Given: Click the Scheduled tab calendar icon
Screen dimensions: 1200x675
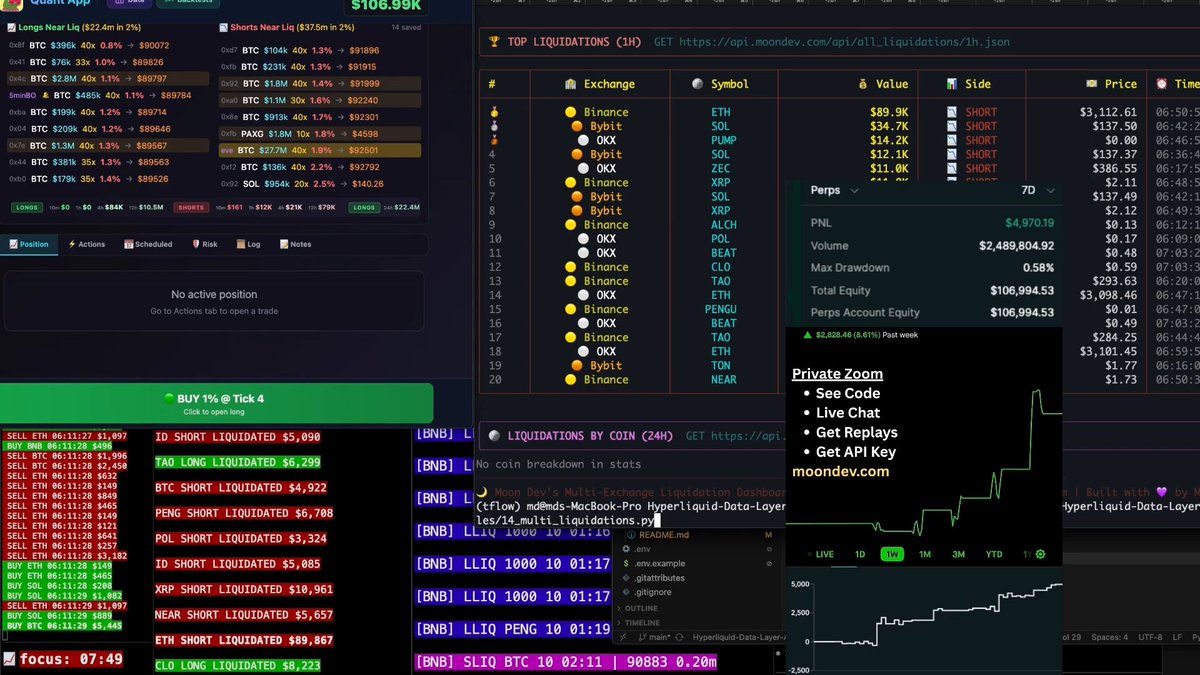Looking at the screenshot, I should coord(129,244).
